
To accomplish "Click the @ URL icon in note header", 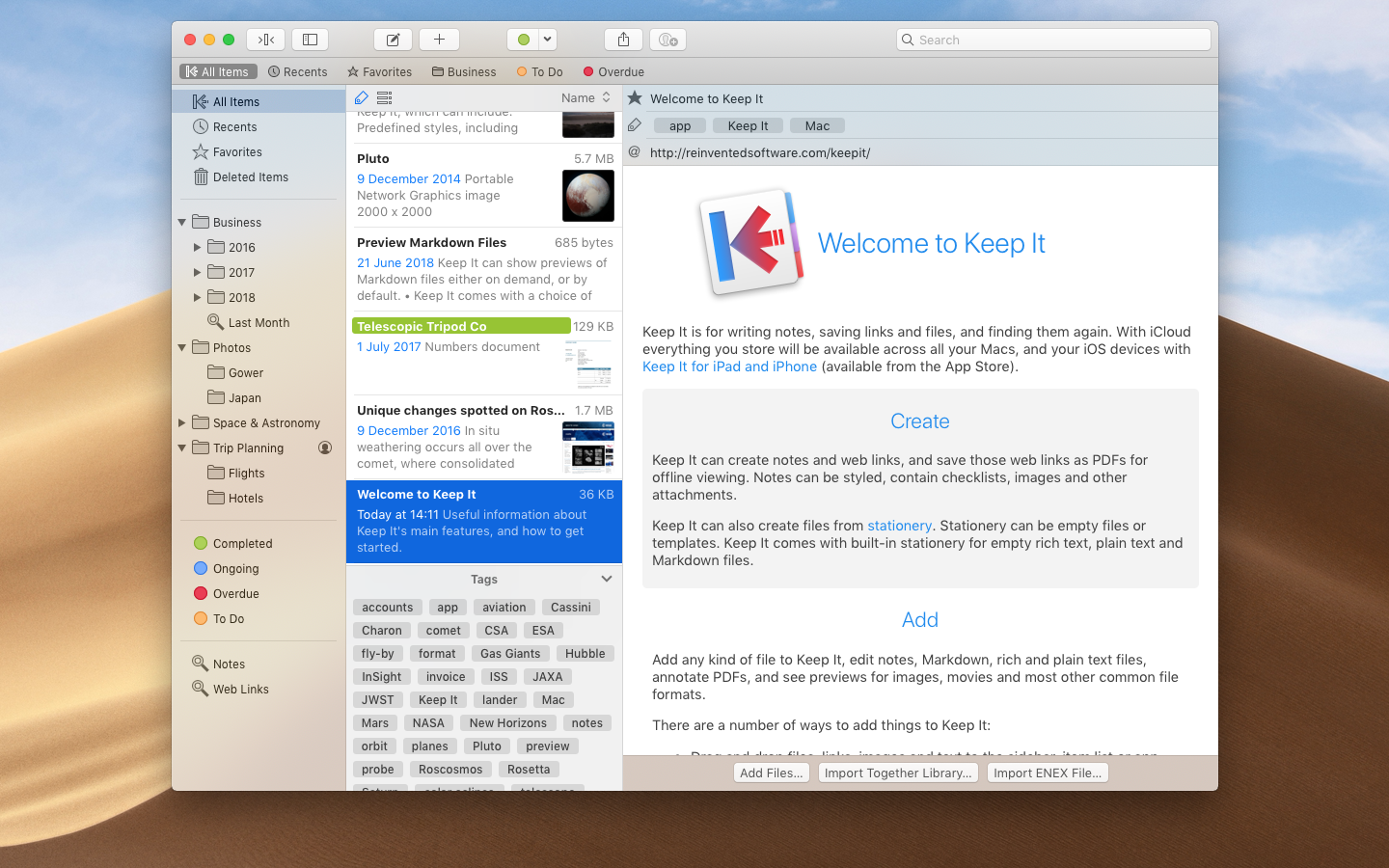I will 635,151.
